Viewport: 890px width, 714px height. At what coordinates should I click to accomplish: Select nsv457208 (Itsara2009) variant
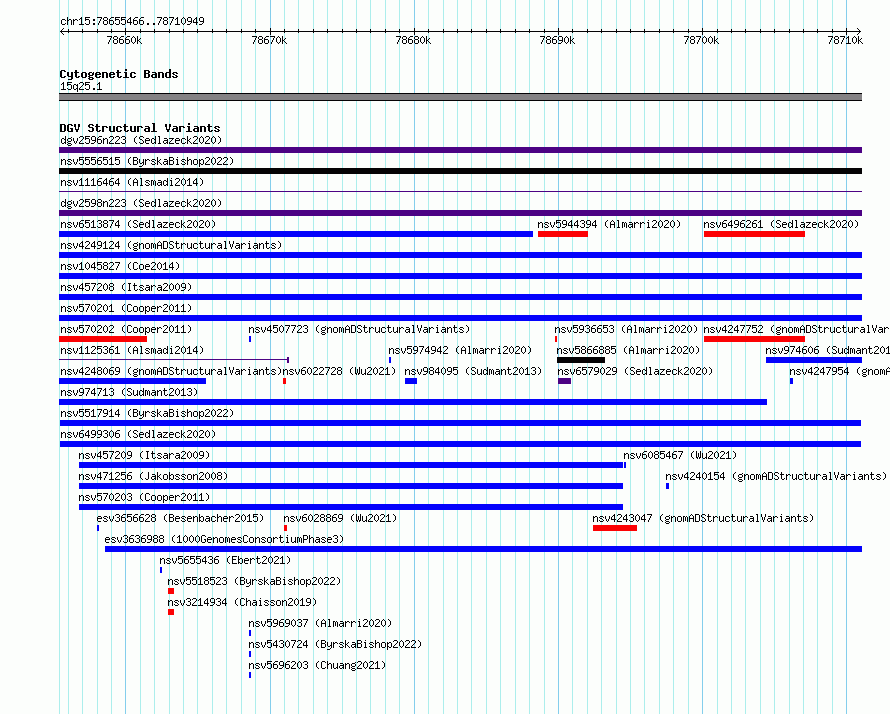click(126, 287)
